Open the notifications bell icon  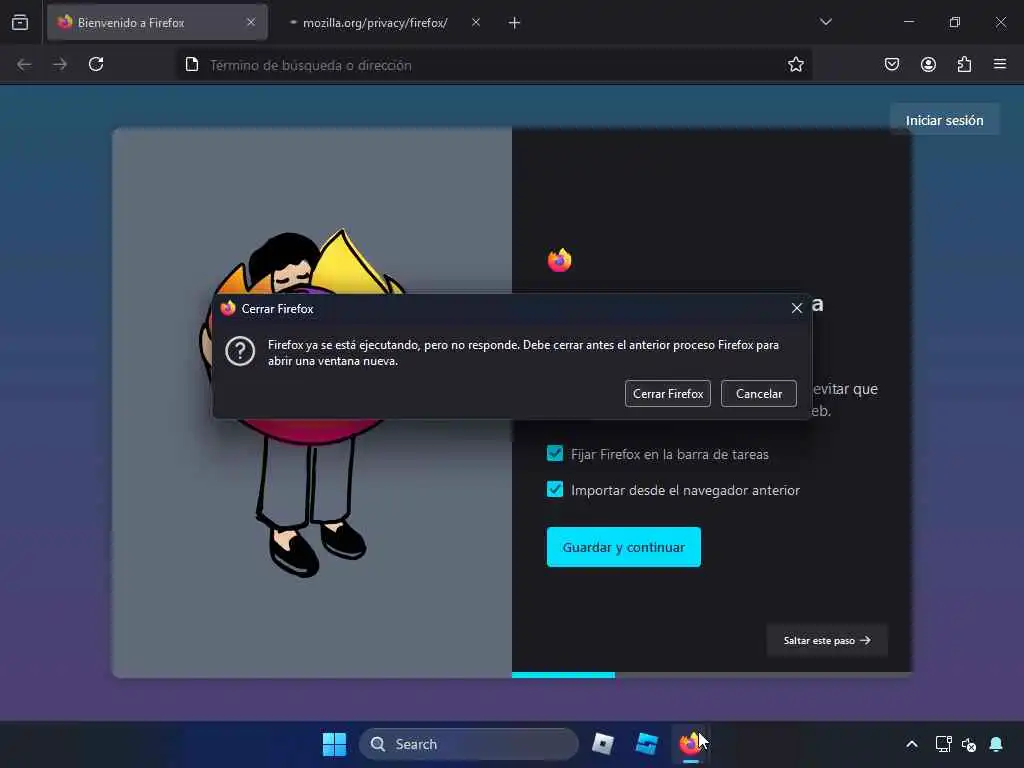(996, 744)
